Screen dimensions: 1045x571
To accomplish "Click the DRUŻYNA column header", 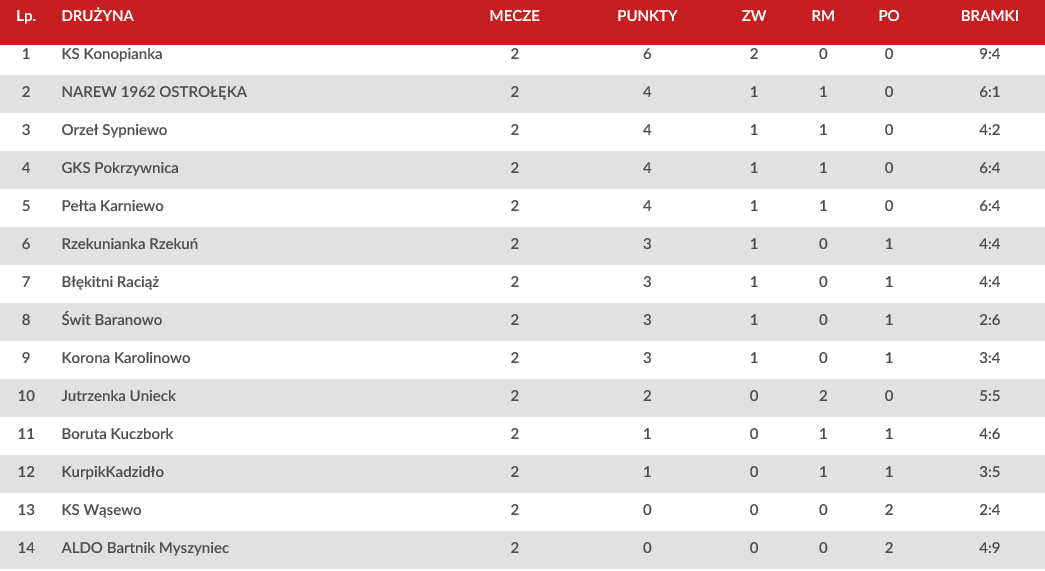I will tap(97, 16).
